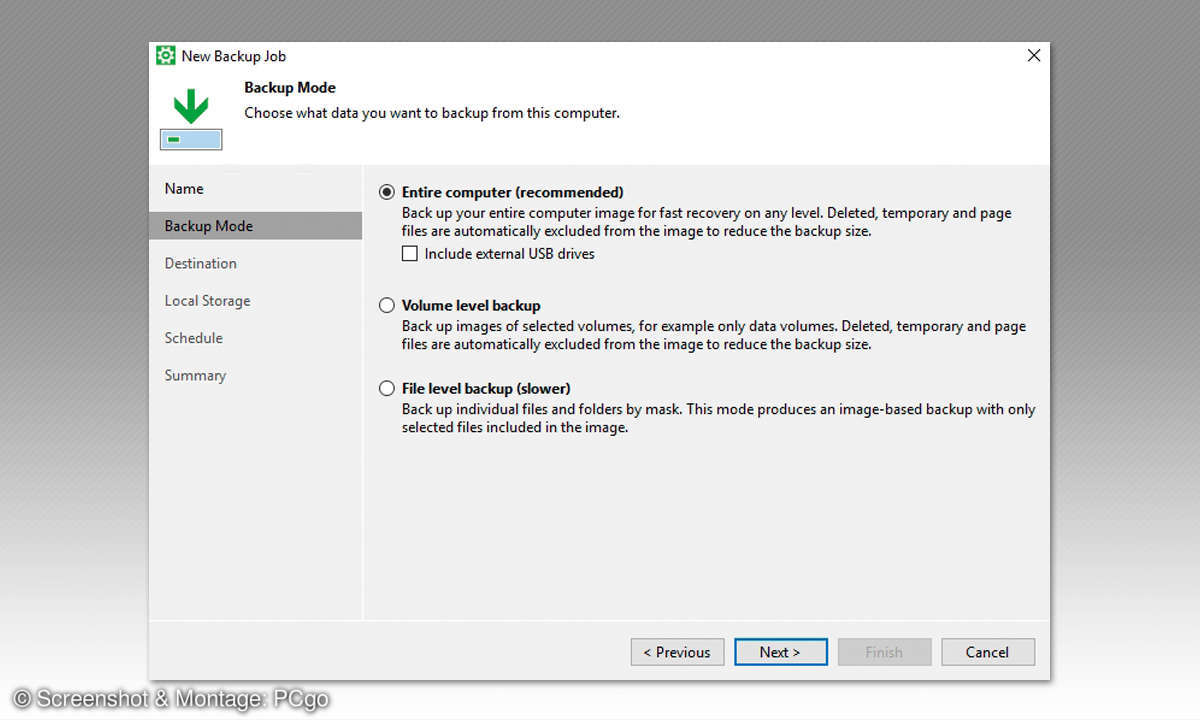Open the Local Storage wizard step
Viewport: 1200px width, 720px height.
[x=255, y=301]
